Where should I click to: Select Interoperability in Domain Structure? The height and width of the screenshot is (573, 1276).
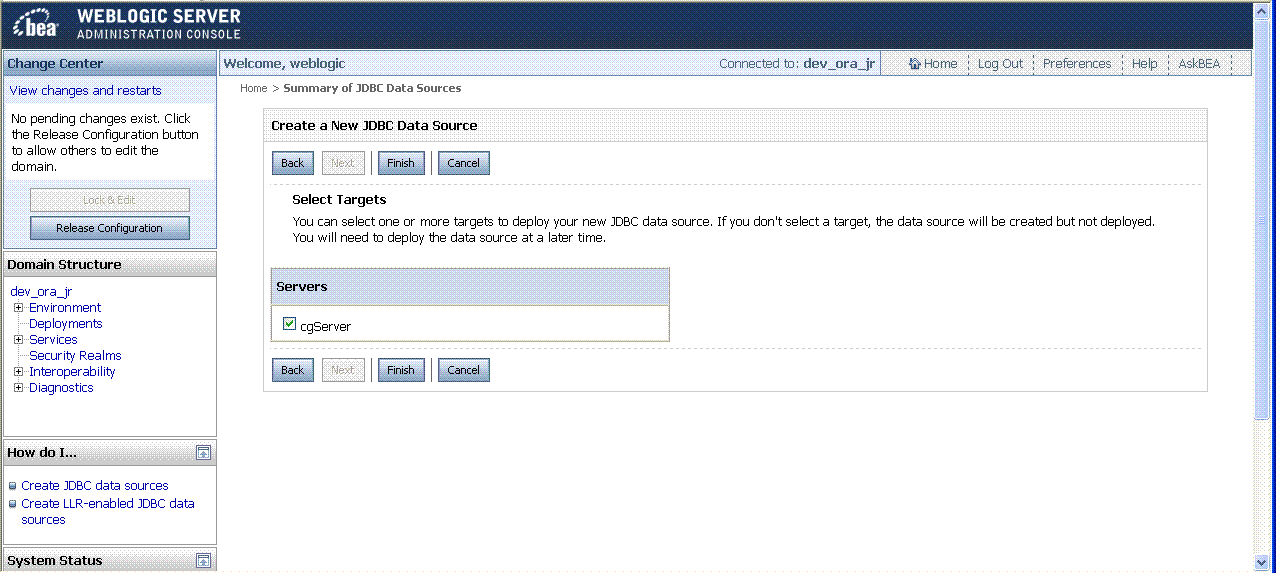[x=72, y=372]
